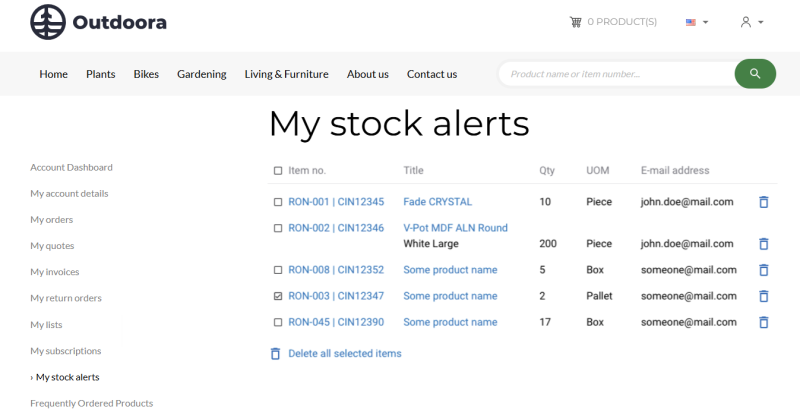Open the shopping cart icon
This screenshot has width=800, height=419.
[x=576, y=22]
